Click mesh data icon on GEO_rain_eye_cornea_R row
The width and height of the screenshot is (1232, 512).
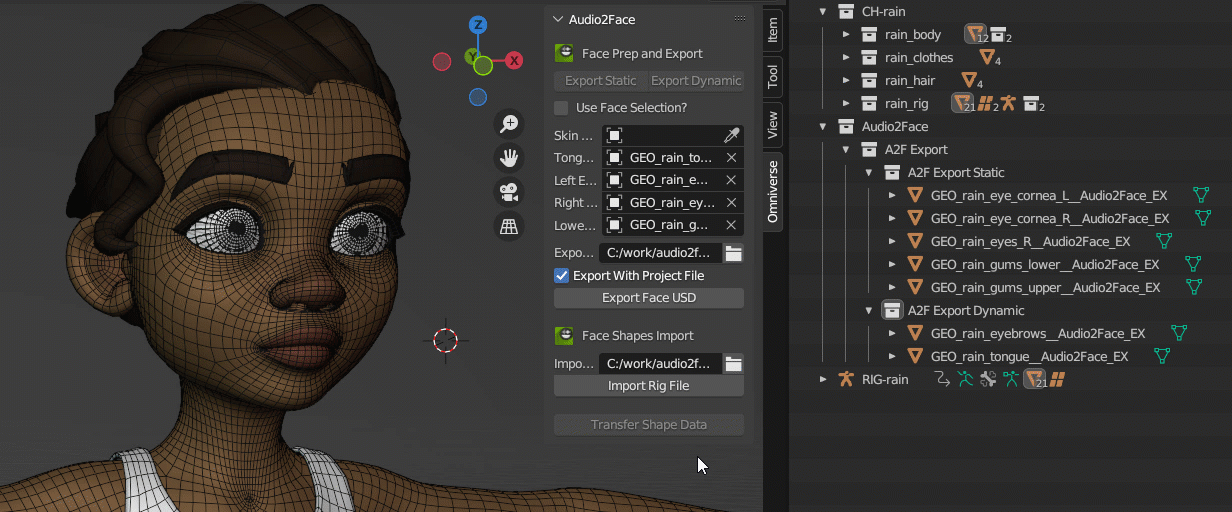click(1202, 218)
